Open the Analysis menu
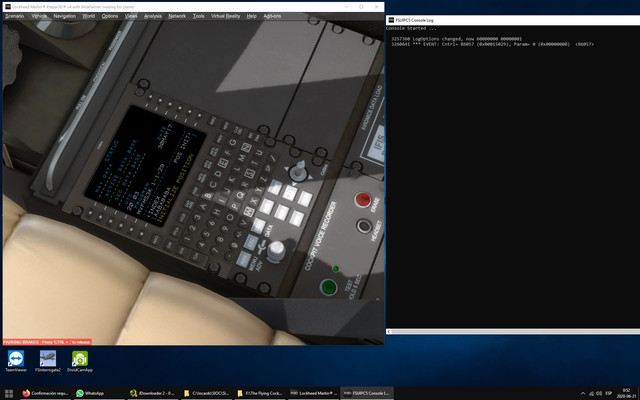 (153, 16)
